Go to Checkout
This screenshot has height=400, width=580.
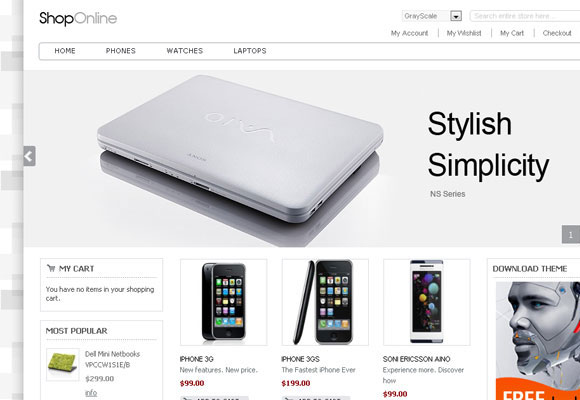(557, 33)
